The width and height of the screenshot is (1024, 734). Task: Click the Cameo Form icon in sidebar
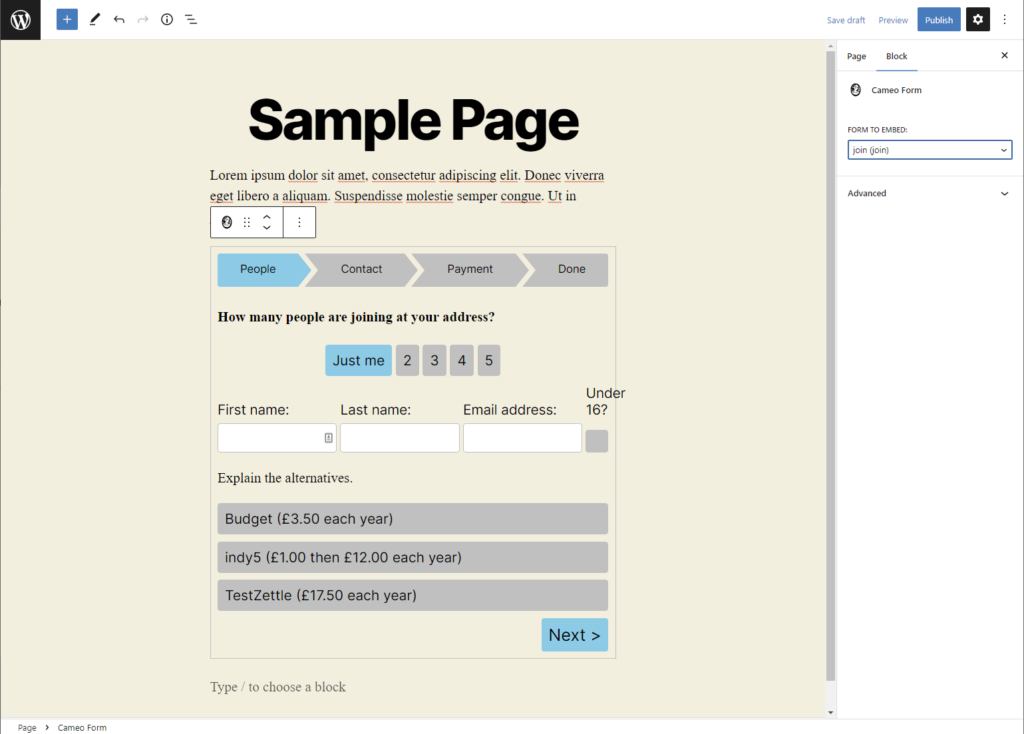856,89
